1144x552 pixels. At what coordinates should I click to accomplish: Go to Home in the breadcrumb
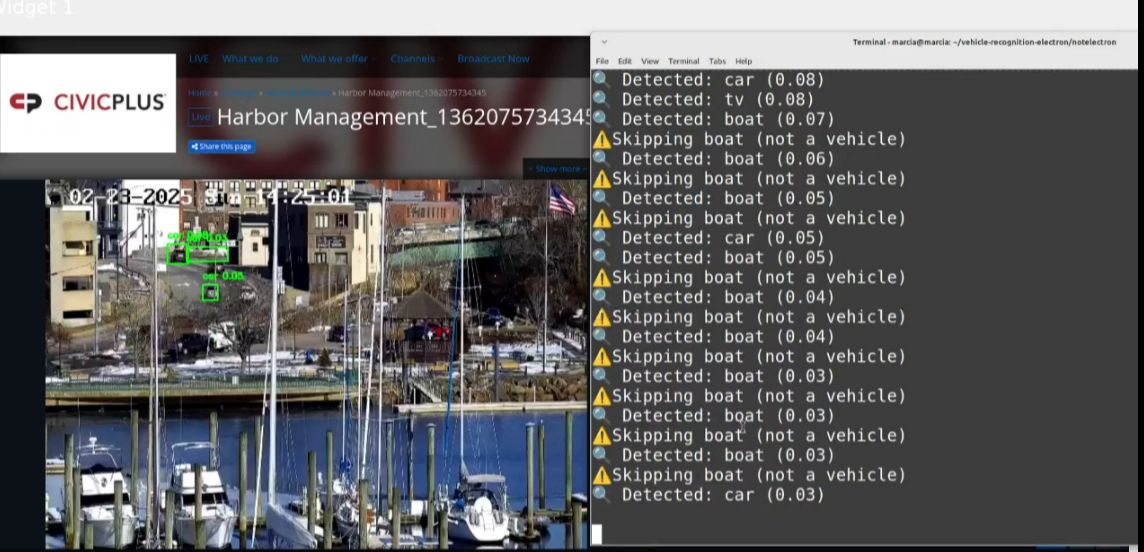[199, 93]
